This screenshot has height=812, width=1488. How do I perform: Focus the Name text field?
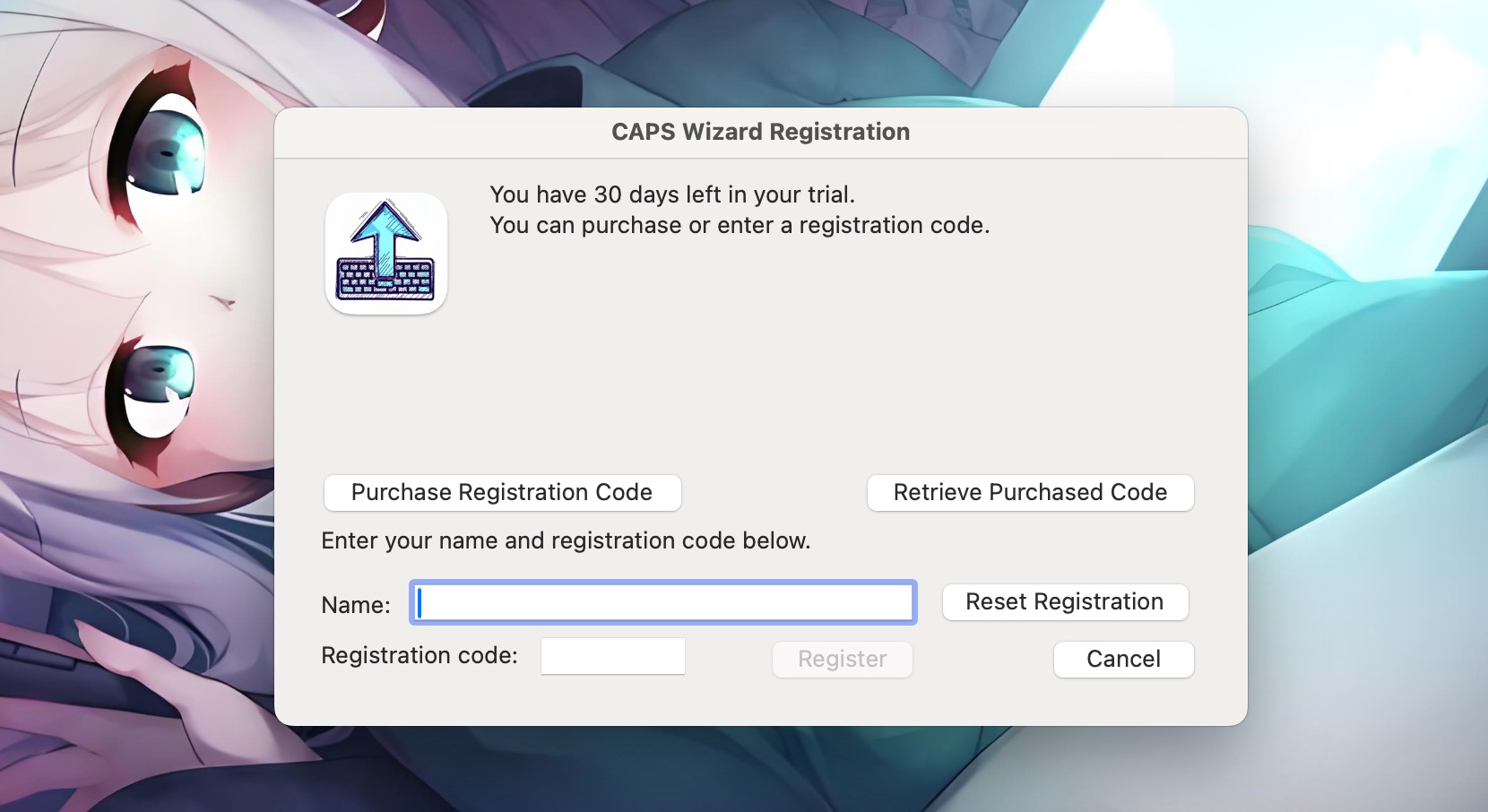click(x=663, y=602)
